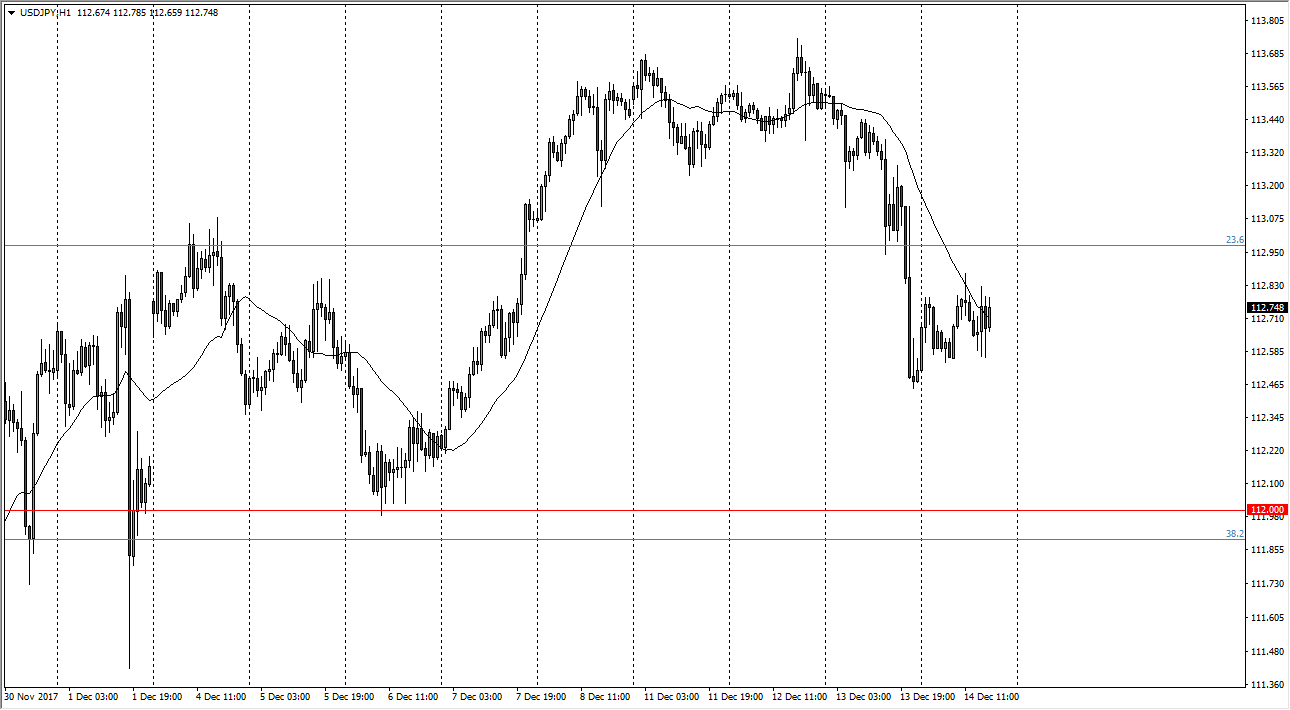The width and height of the screenshot is (1290, 710).
Task: Click the 113.805 price on the scale
Action: point(1267,21)
